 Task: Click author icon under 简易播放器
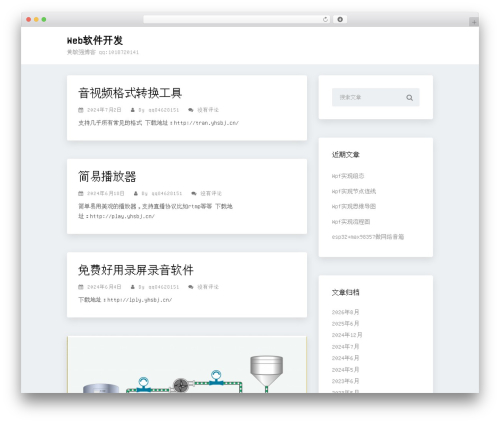[136, 193]
